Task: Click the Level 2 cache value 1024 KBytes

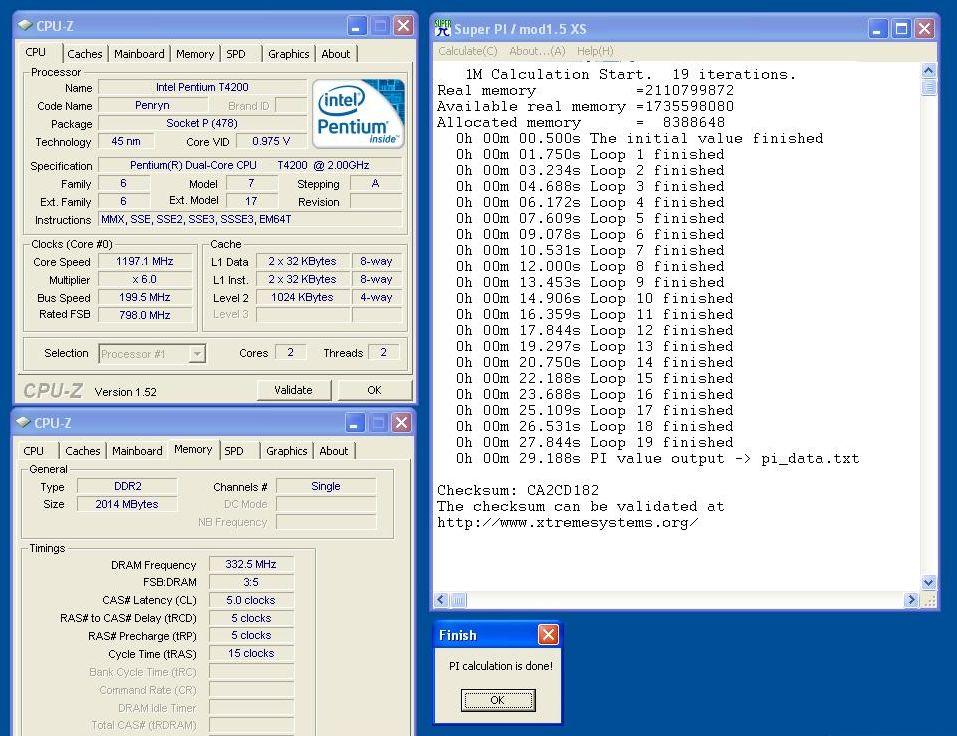Action: point(303,297)
